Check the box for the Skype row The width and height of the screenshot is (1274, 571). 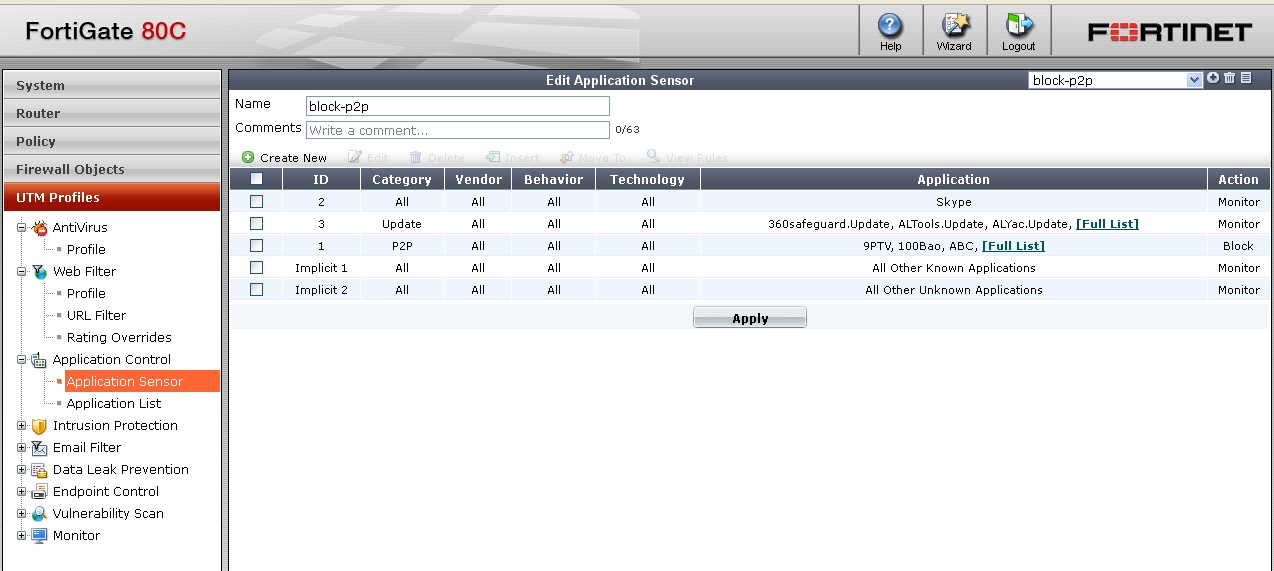(x=256, y=202)
